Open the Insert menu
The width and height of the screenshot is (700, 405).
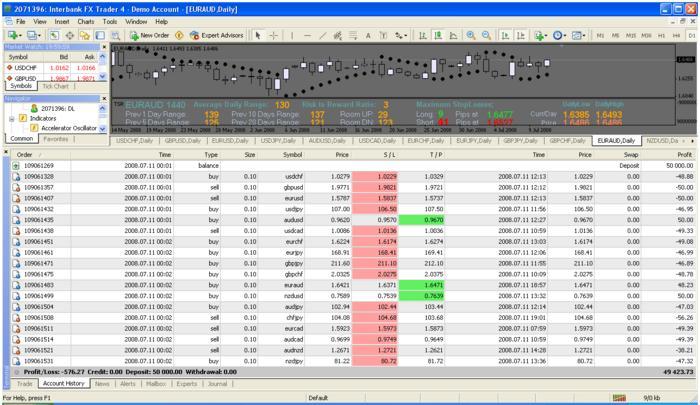click(x=62, y=21)
